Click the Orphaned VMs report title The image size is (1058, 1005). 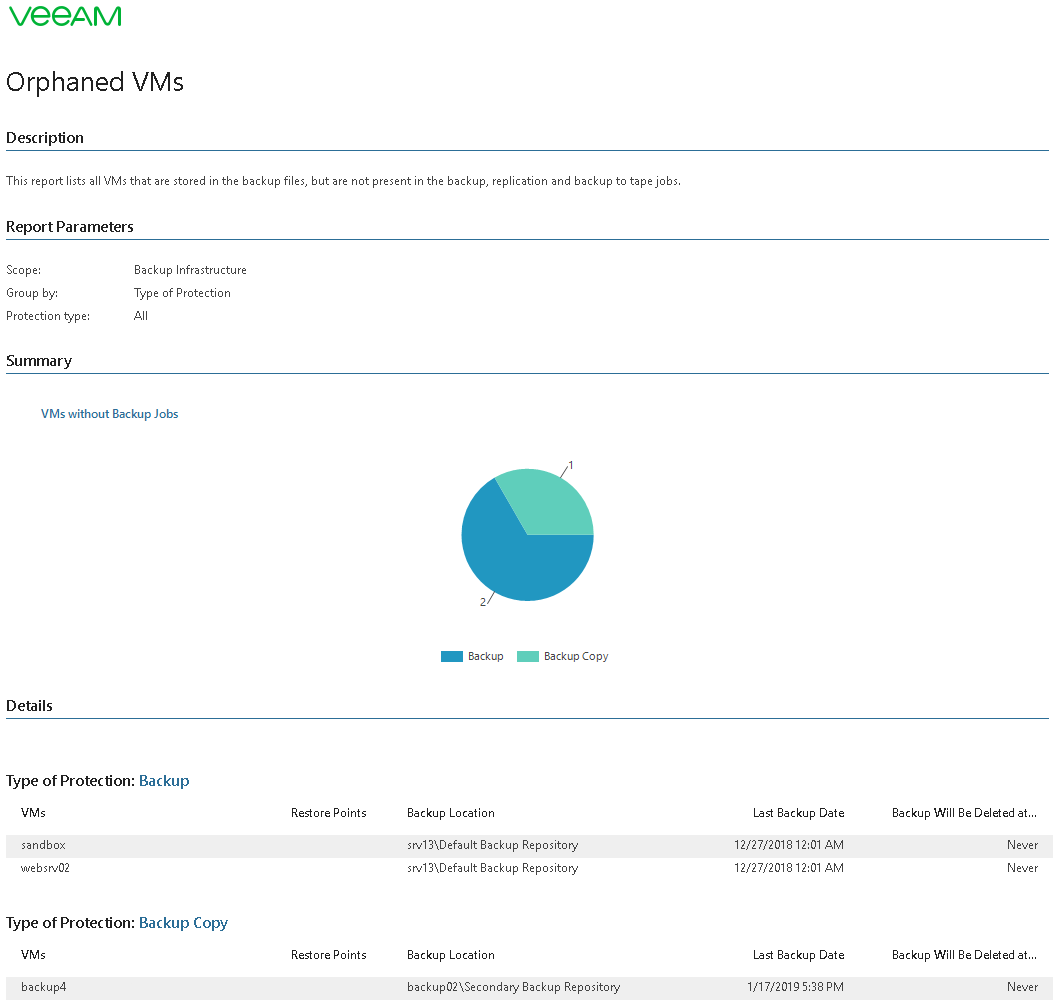click(x=95, y=82)
